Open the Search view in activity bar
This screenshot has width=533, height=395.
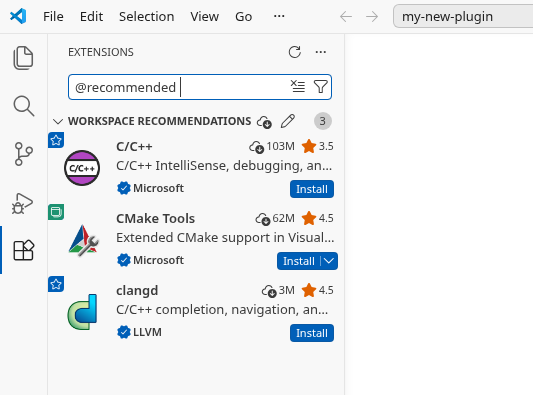[x=23, y=106]
